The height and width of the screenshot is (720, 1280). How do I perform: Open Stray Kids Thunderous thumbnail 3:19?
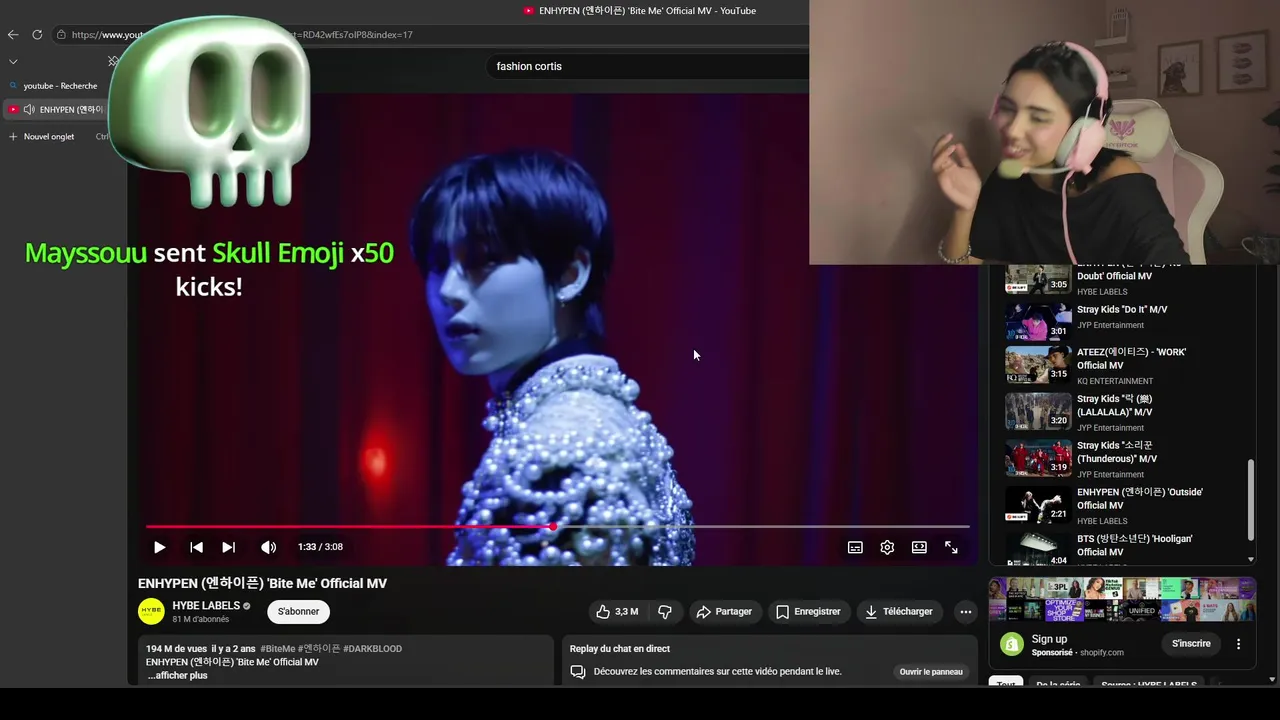1038,458
